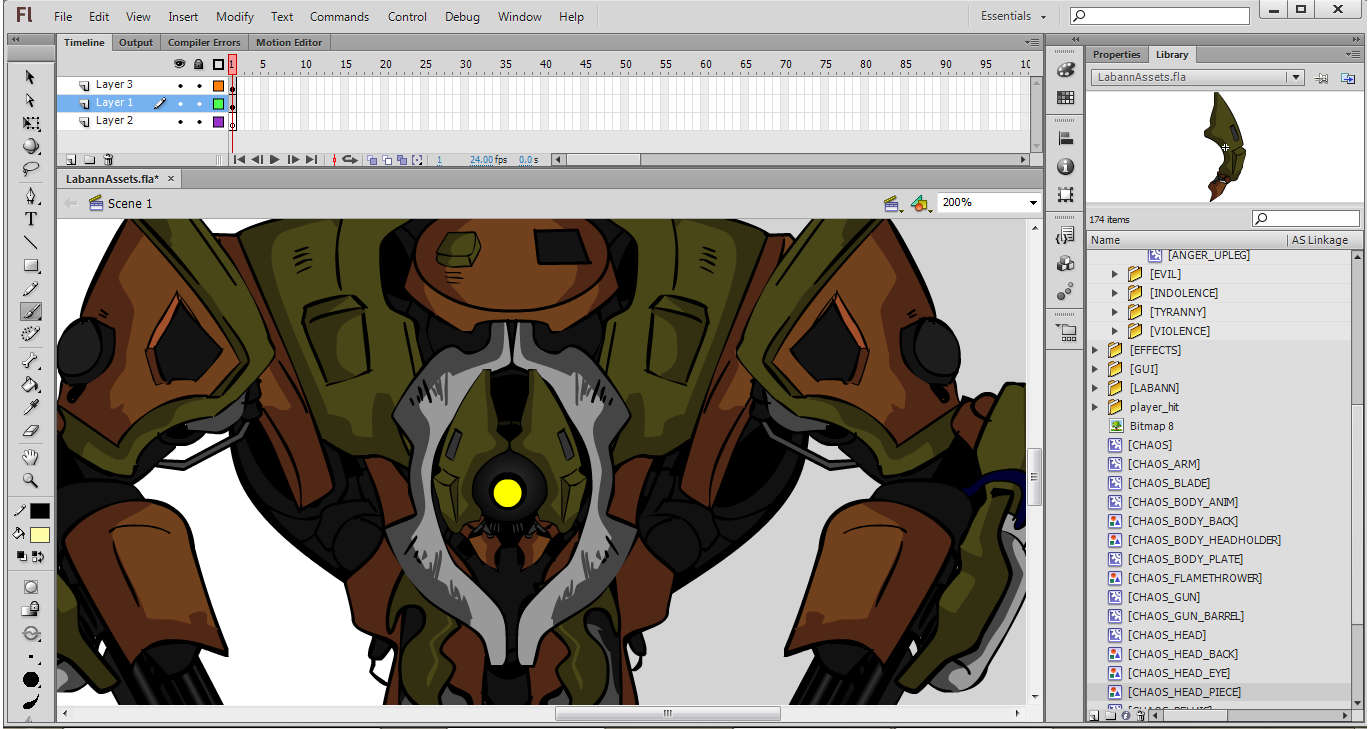Select the Lasso tool
The image size is (1369, 729).
(x=31, y=168)
